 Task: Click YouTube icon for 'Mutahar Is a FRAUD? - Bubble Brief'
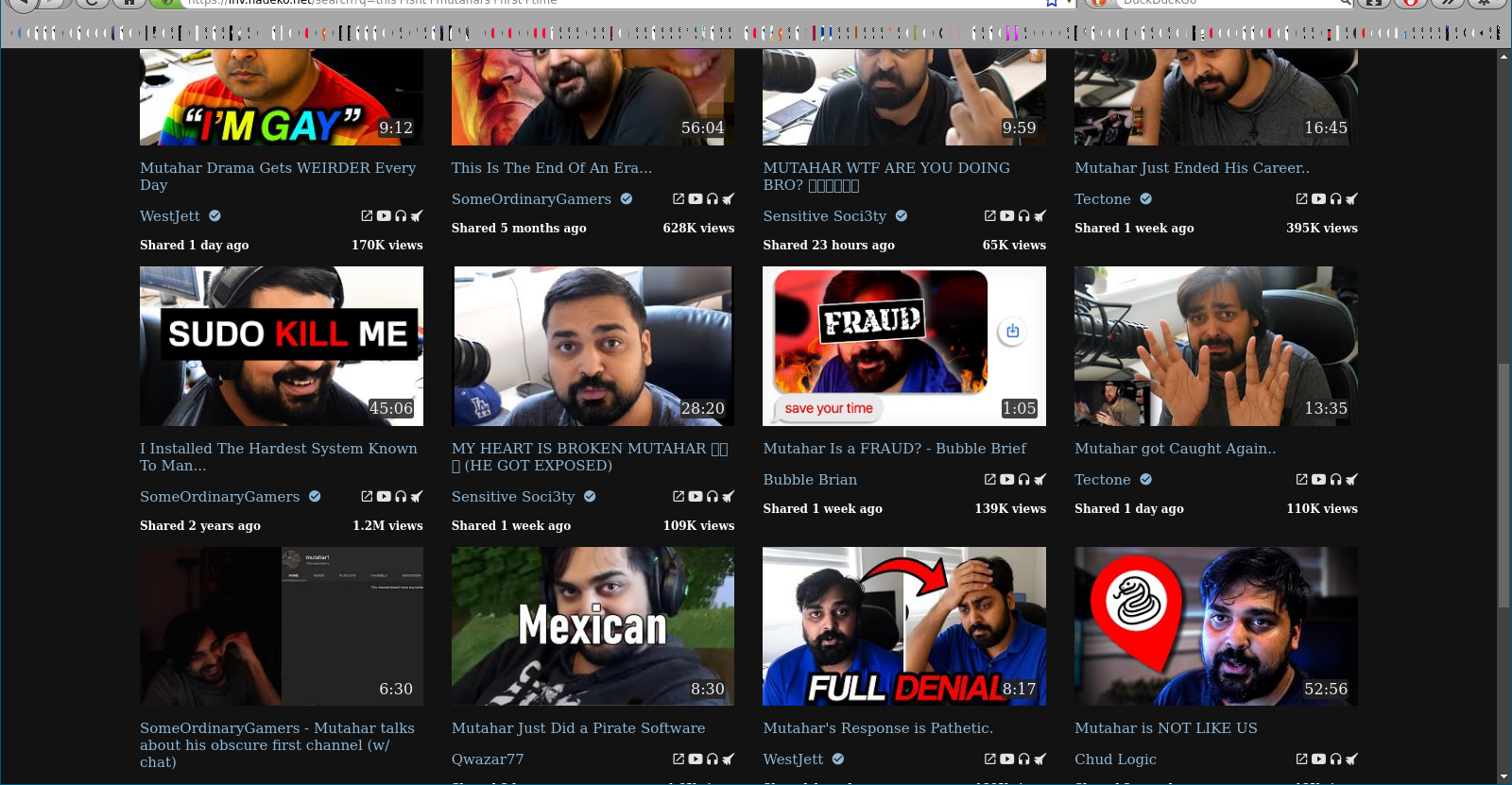coord(1007,480)
